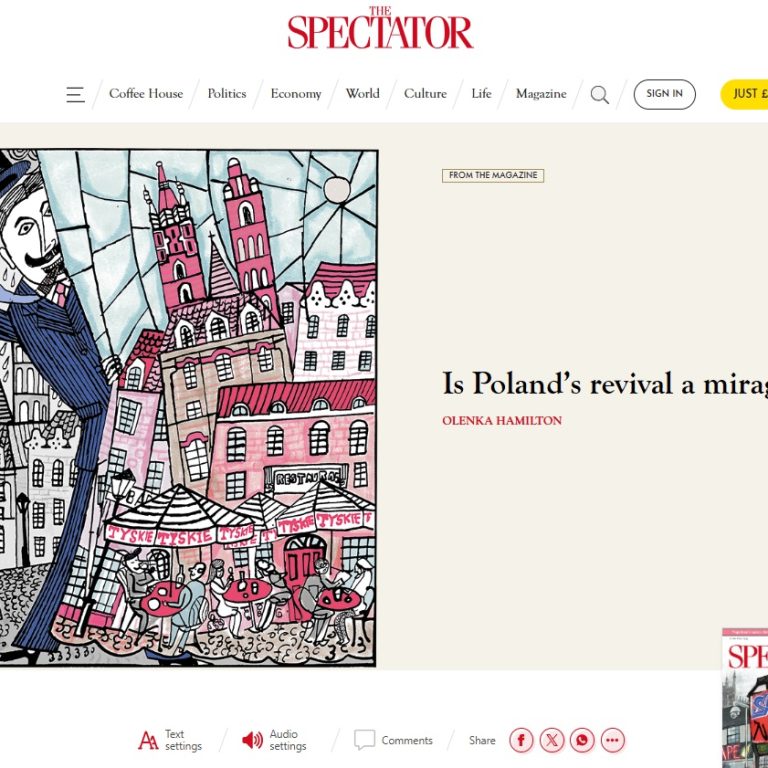Screen dimensions: 768x768
Task: Open the hamburger menu icon
Action: point(75,94)
